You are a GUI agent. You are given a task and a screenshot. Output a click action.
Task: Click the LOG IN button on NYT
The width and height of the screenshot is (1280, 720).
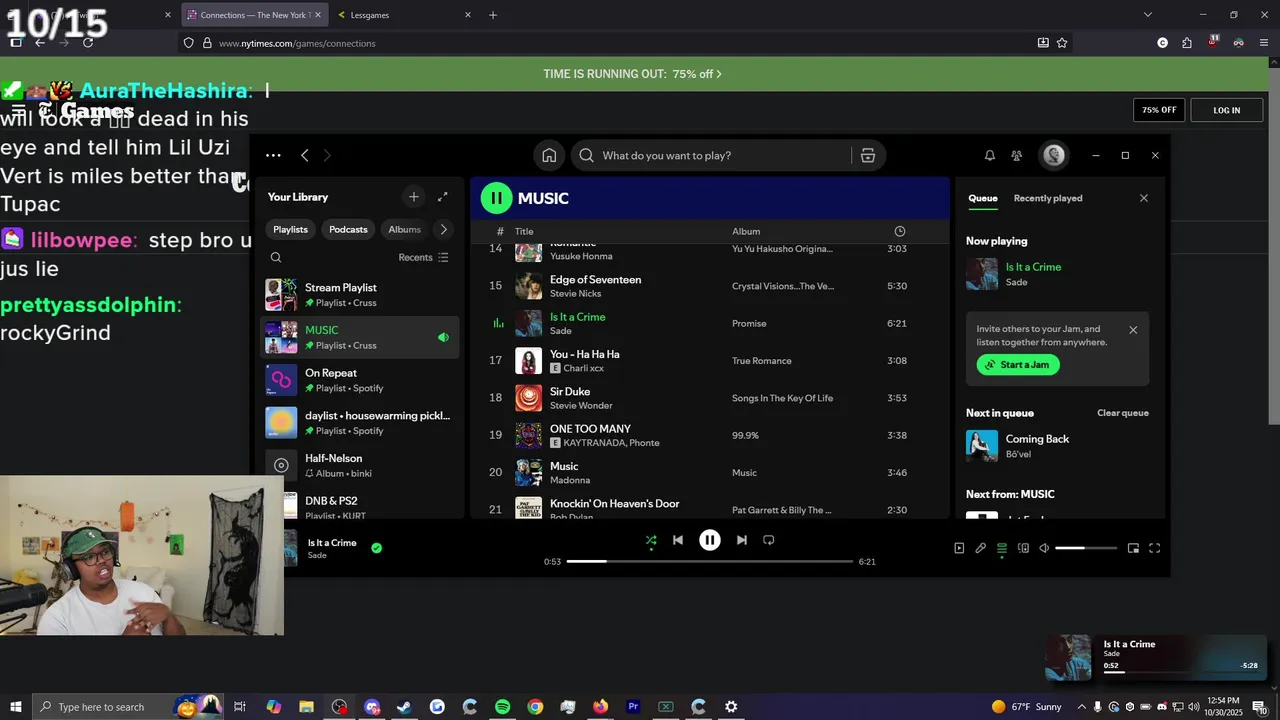click(1227, 110)
